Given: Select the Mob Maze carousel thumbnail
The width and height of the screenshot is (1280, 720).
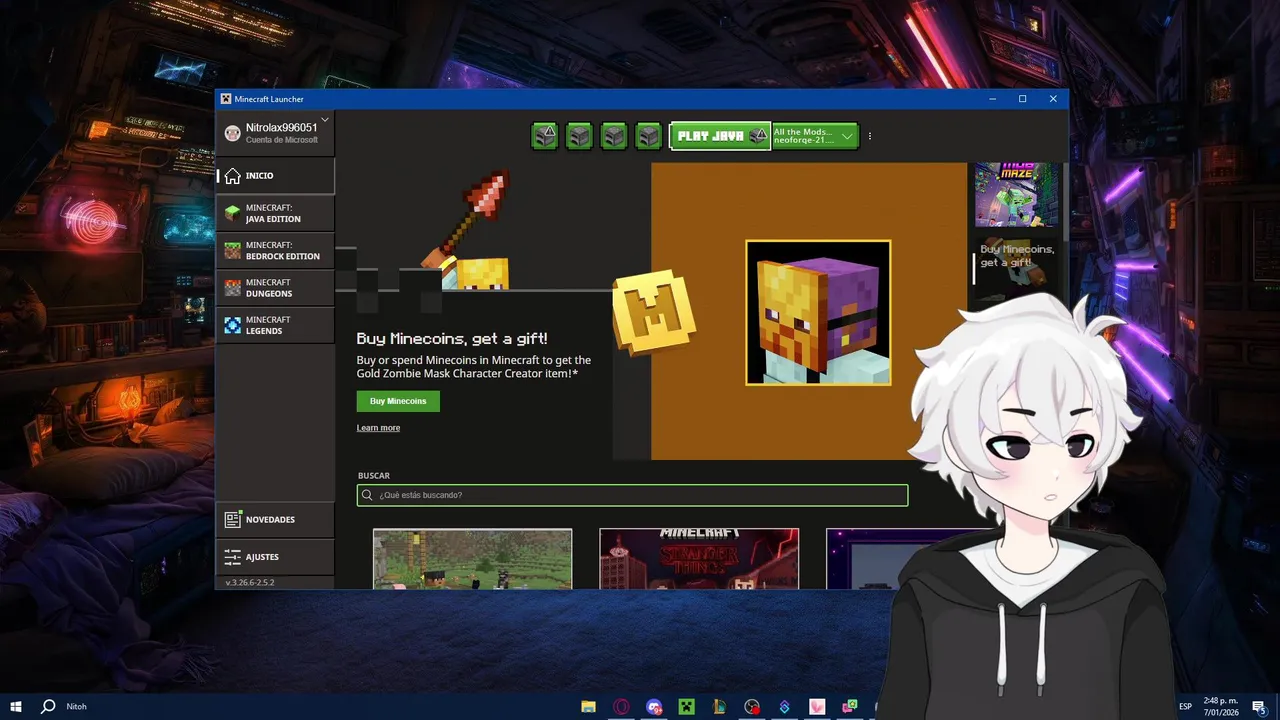Looking at the screenshot, I should click(1016, 194).
